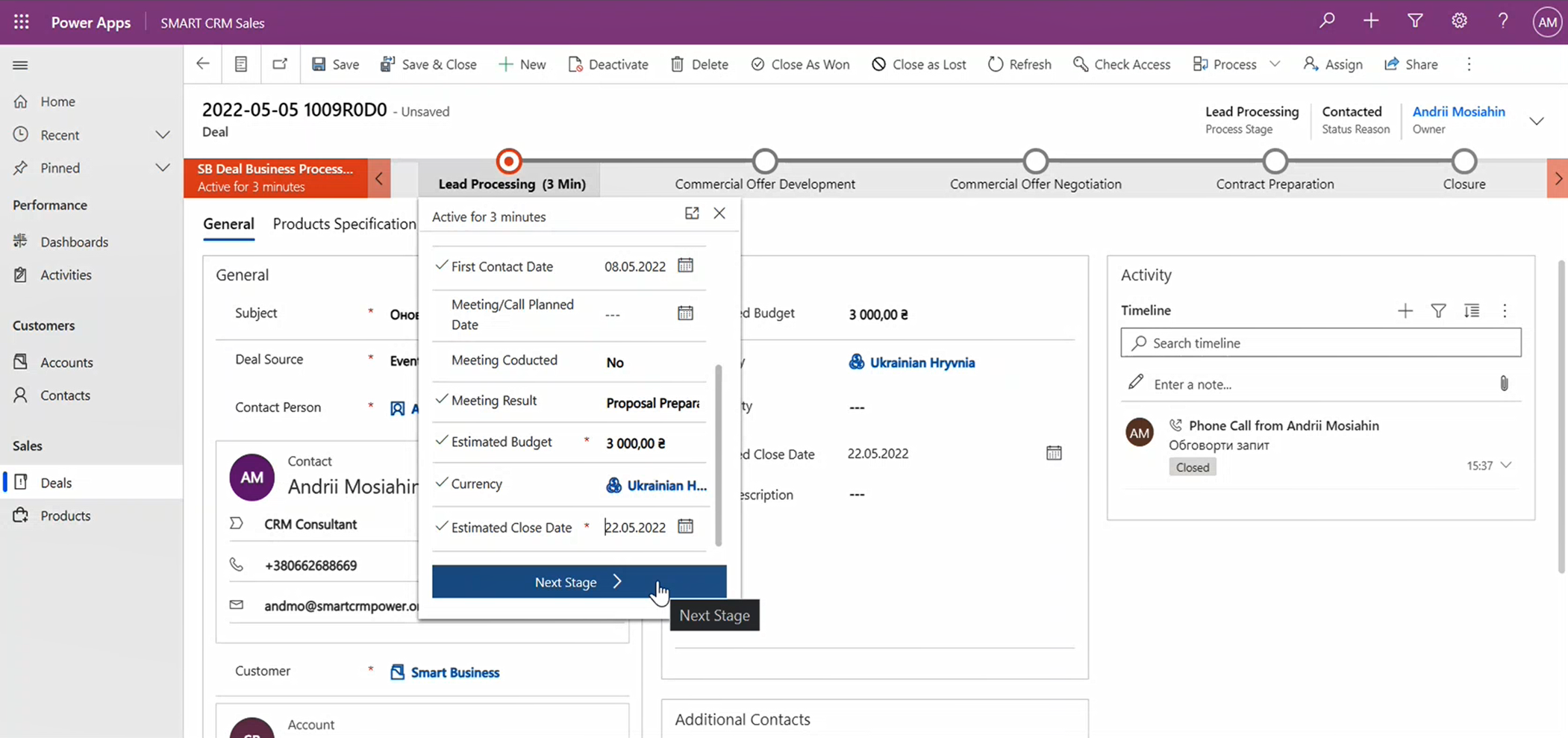
Task: Open more commands vertical ellipsis
Action: coord(1469,64)
